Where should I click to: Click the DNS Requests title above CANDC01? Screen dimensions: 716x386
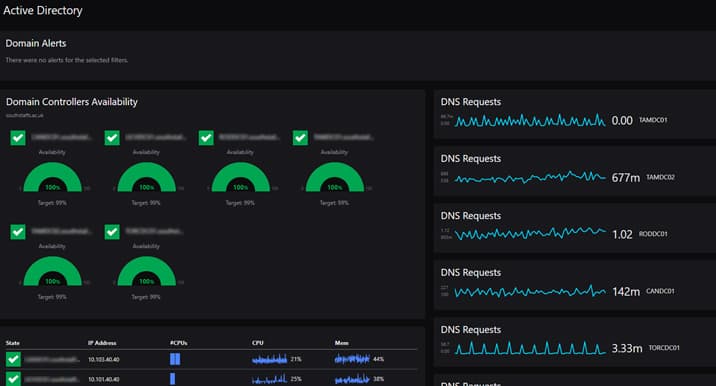click(471, 272)
